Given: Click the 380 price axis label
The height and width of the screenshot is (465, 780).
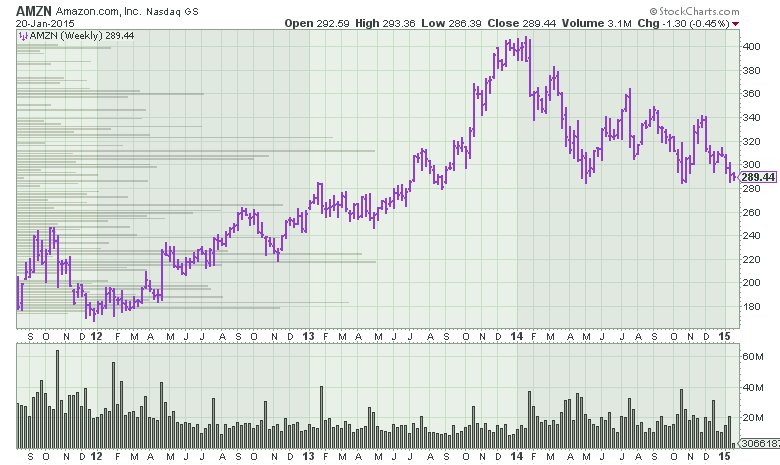Looking at the screenshot, I should [x=751, y=71].
